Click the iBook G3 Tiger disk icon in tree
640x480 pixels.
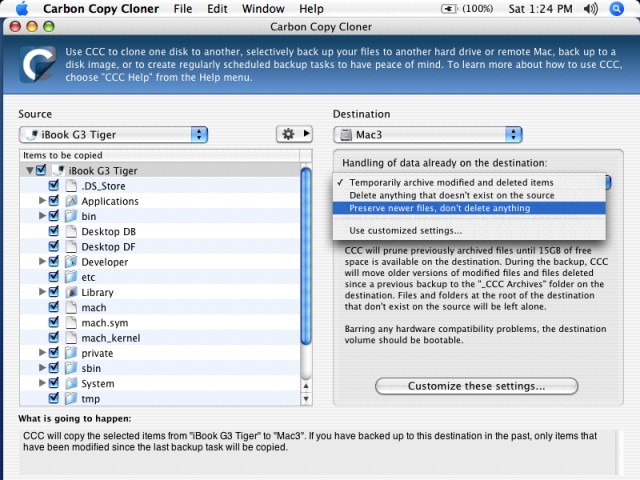[58, 170]
